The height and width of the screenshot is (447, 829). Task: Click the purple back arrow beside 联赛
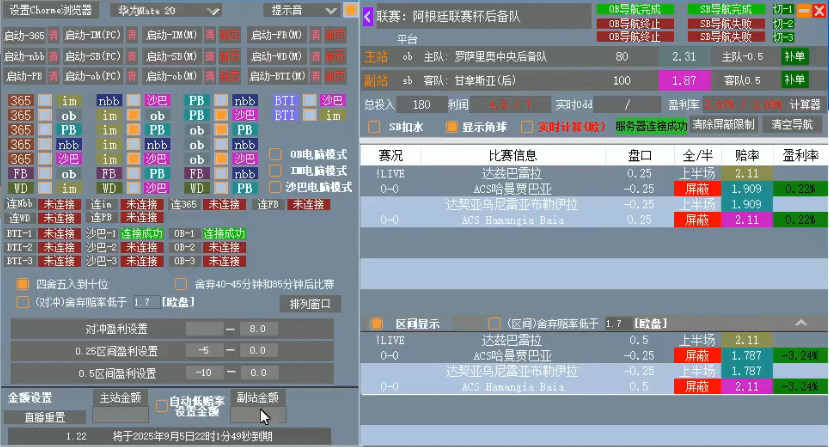tap(367, 17)
